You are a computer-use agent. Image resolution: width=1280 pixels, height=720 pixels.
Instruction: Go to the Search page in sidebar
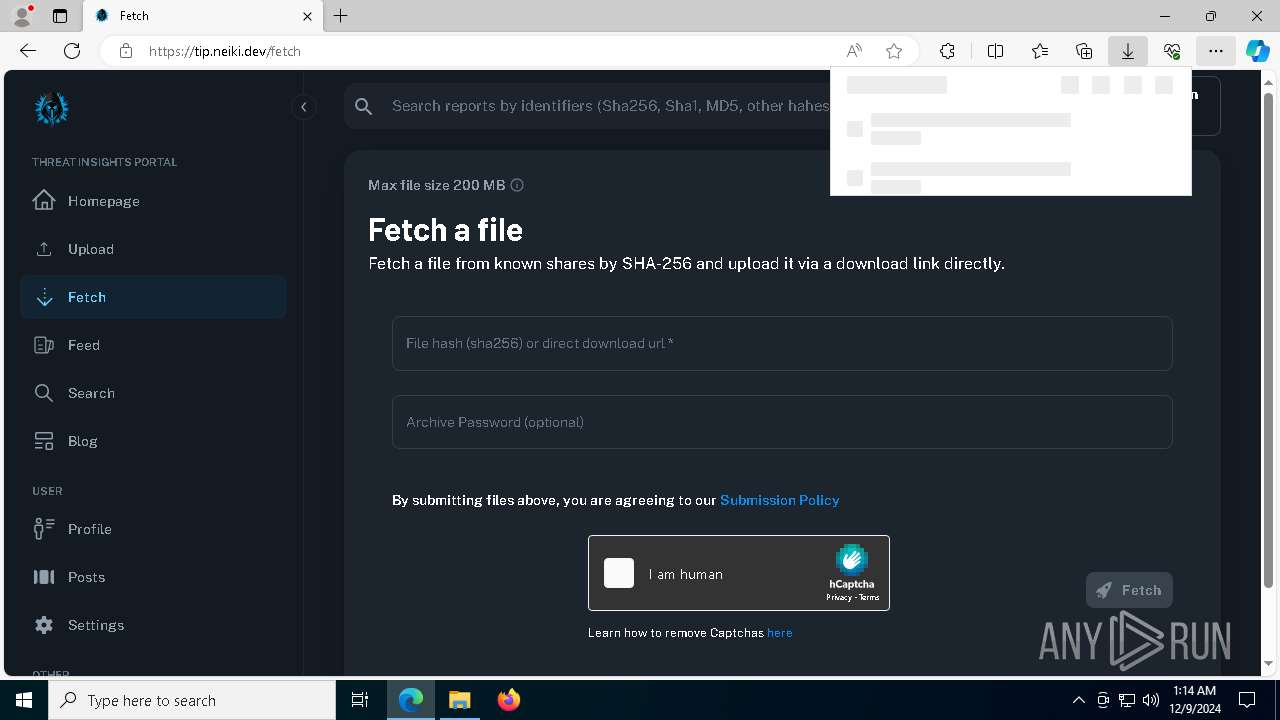[153, 393]
